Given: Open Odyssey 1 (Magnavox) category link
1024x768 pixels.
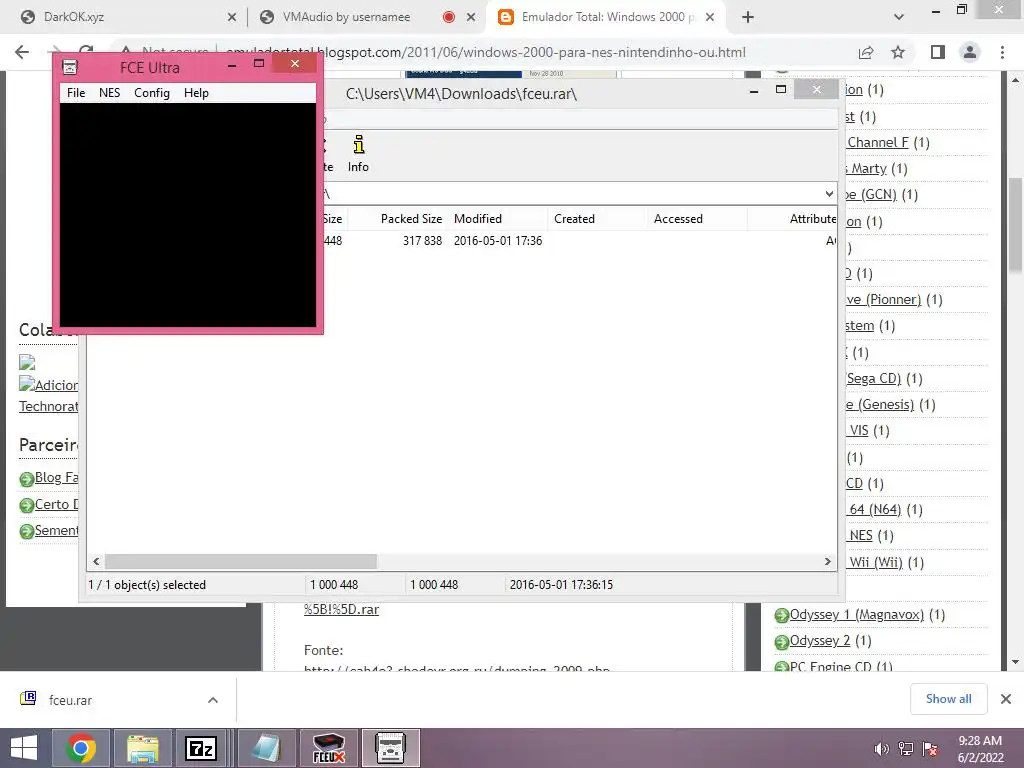Looking at the screenshot, I should tap(857, 615).
